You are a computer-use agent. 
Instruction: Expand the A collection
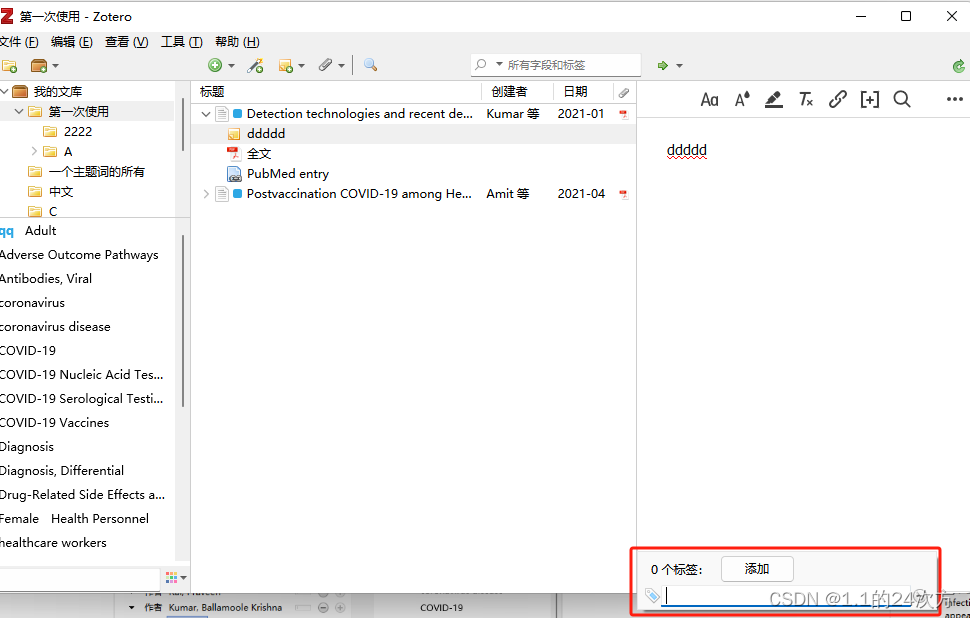[34, 151]
